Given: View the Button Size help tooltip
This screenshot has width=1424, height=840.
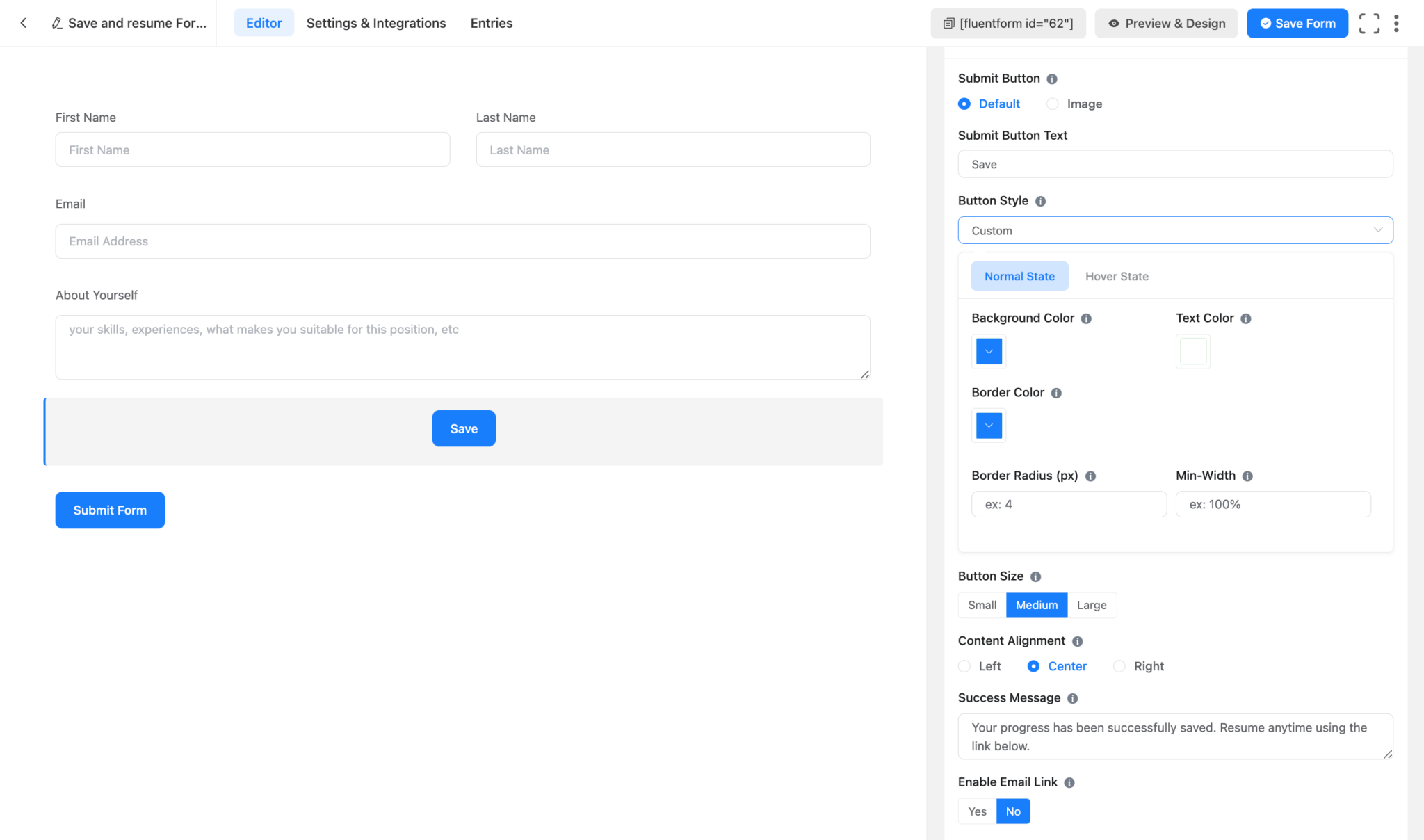Looking at the screenshot, I should tap(1035, 576).
